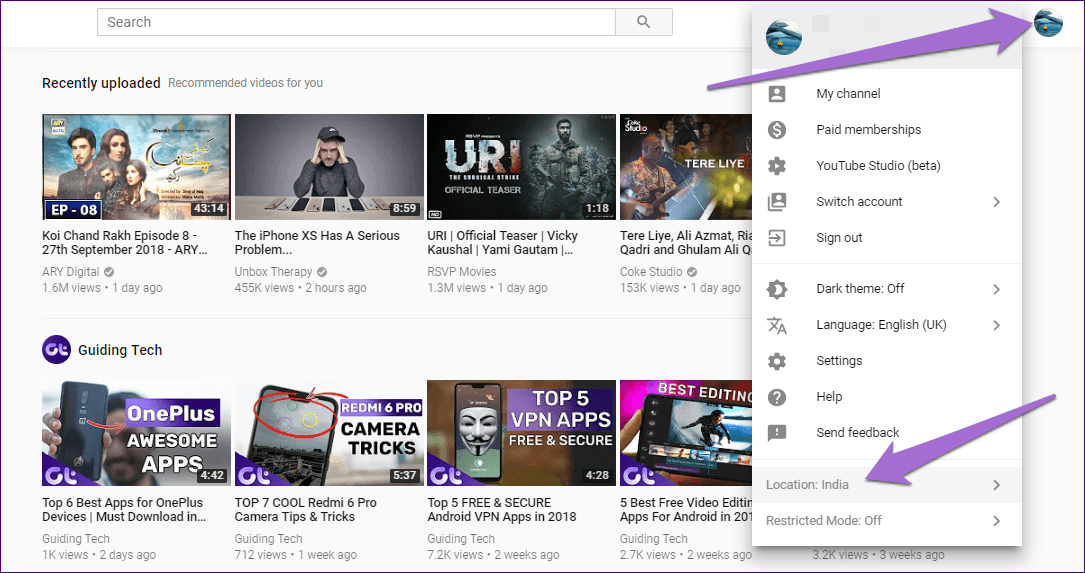Click 'Top 6 Best Apps for OnePlus' title

click(124, 510)
